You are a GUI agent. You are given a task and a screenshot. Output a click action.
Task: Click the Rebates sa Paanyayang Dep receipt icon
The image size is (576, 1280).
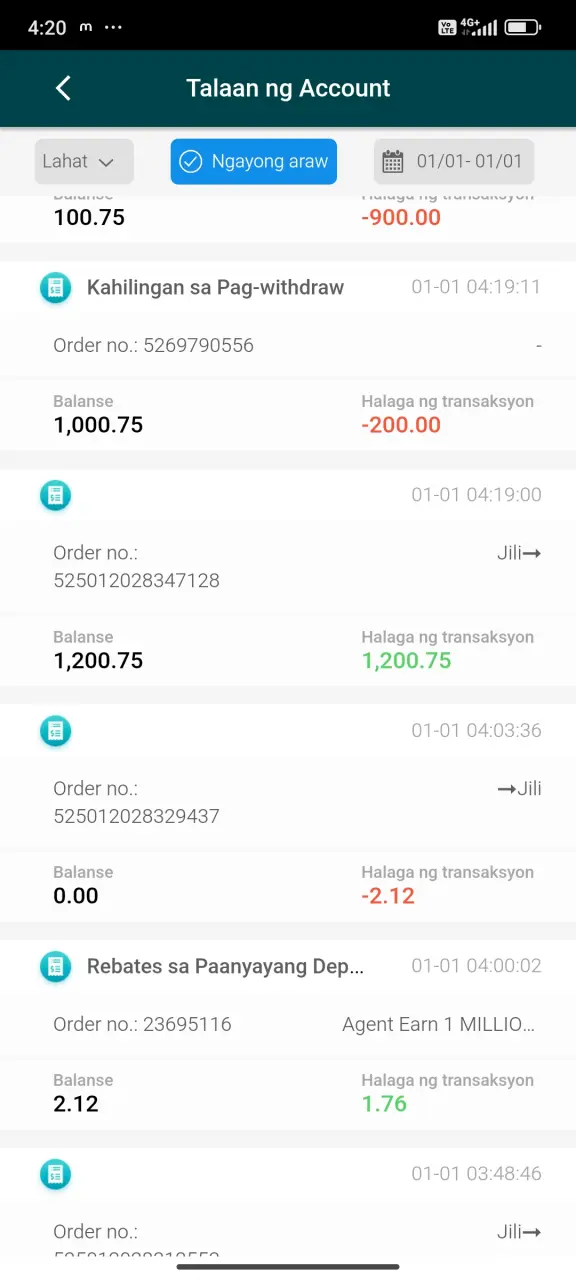55,966
